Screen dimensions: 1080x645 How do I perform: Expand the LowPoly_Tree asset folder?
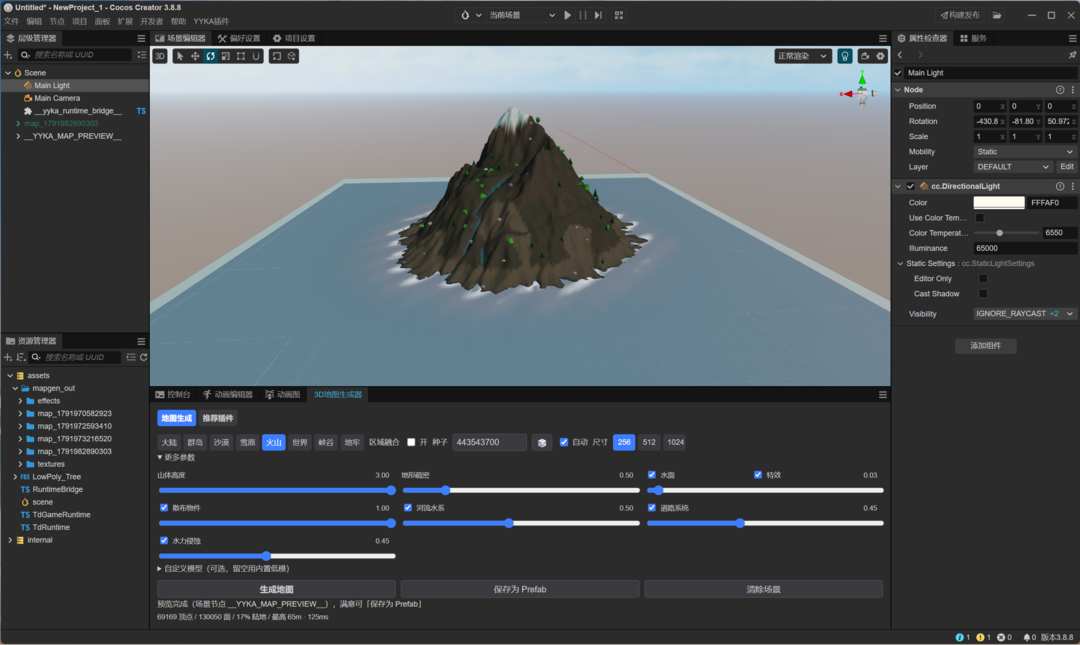[x=14, y=477]
